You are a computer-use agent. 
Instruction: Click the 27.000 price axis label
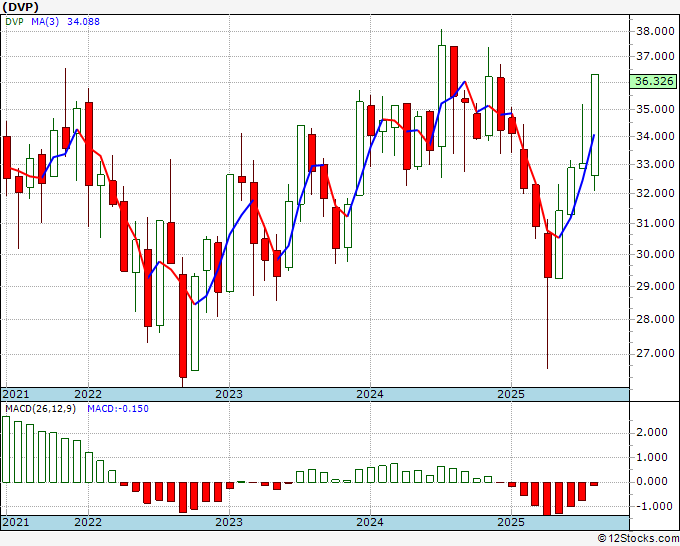coord(655,353)
